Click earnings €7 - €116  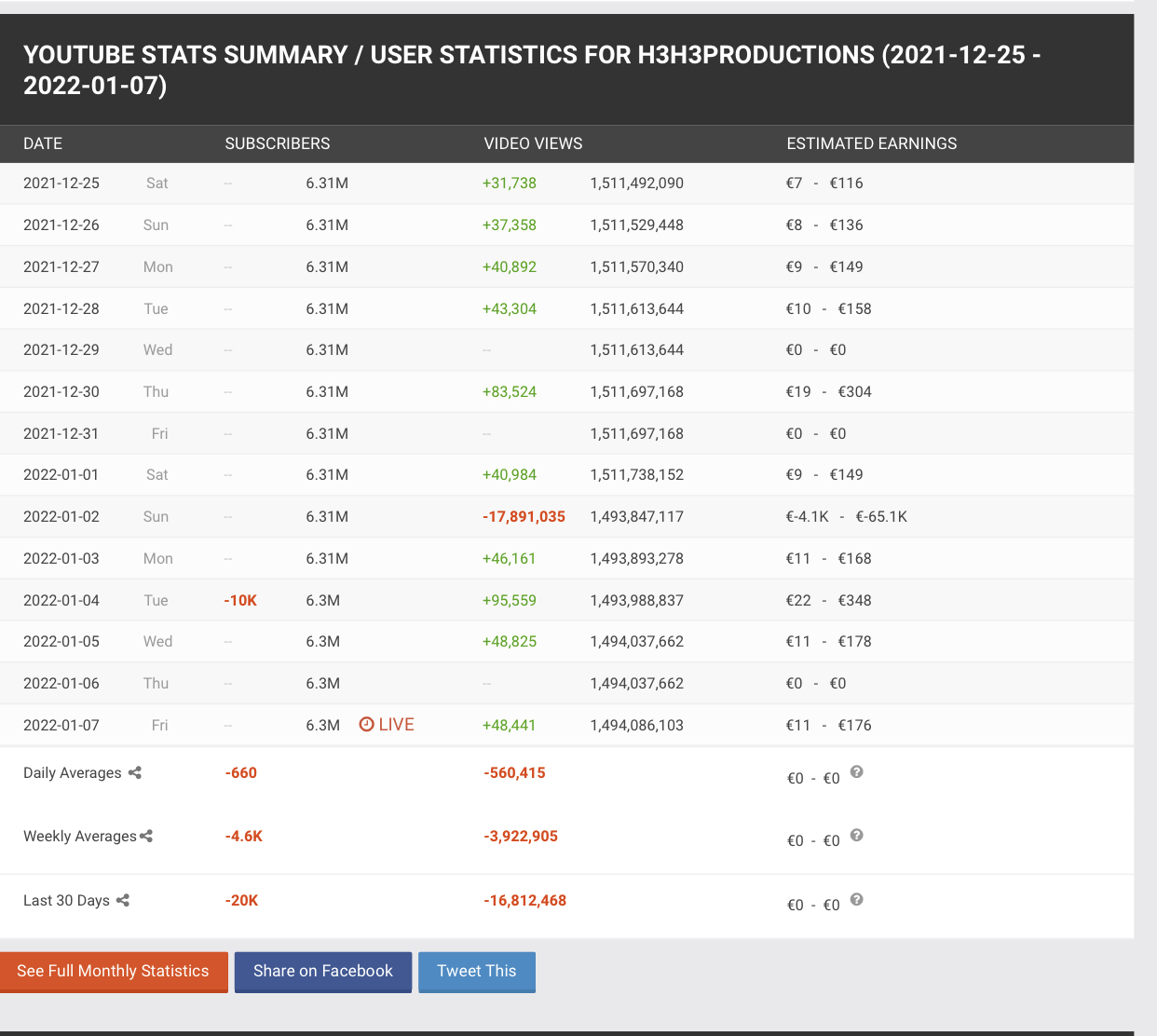pyautogui.click(x=824, y=184)
